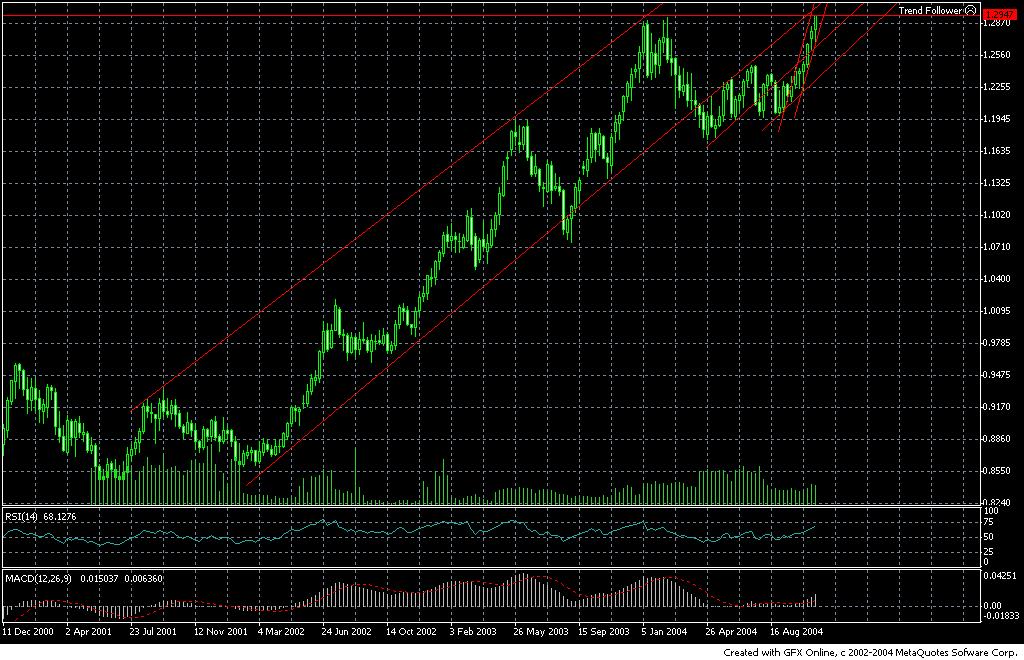This screenshot has width=1024, height=660.
Task: Click the "4 Mar 2002" date label
Action: tap(281, 632)
